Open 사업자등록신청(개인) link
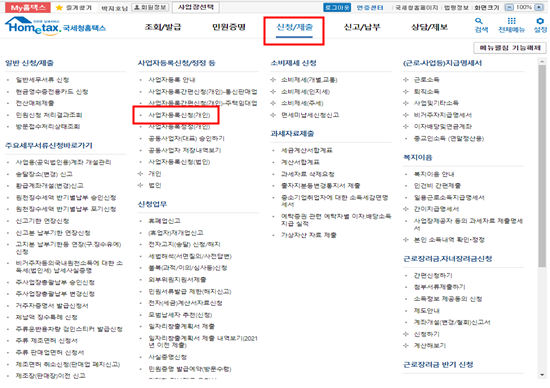This screenshot has height=388, width=550. coord(179,115)
